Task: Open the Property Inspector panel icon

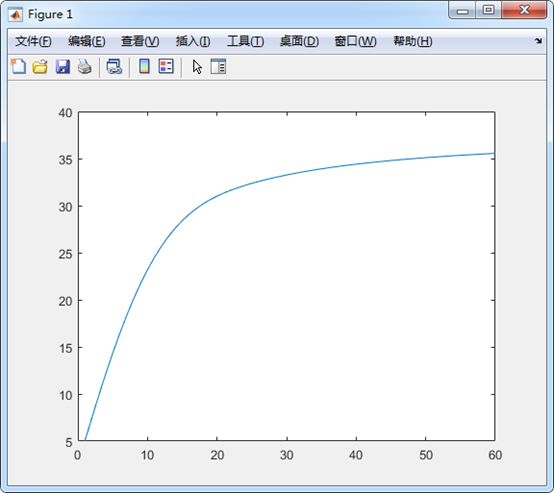Action: point(218,66)
